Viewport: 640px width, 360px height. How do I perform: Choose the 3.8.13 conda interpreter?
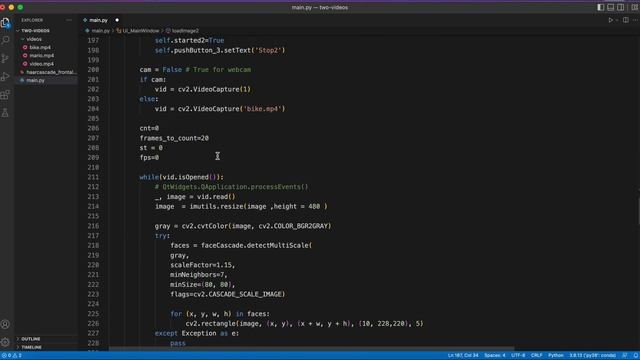(x=592, y=356)
